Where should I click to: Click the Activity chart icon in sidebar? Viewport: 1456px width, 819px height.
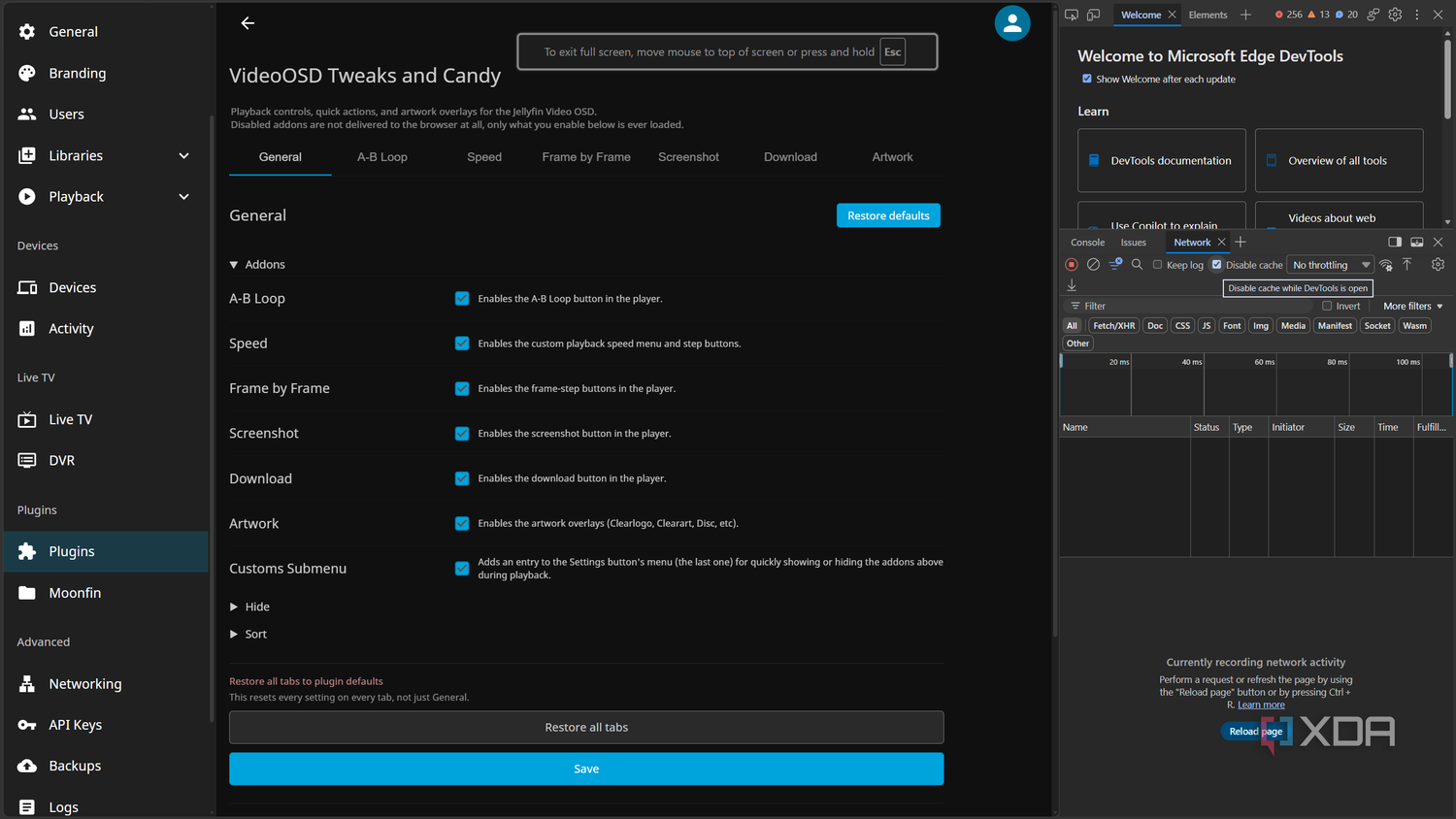[x=27, y=329]
